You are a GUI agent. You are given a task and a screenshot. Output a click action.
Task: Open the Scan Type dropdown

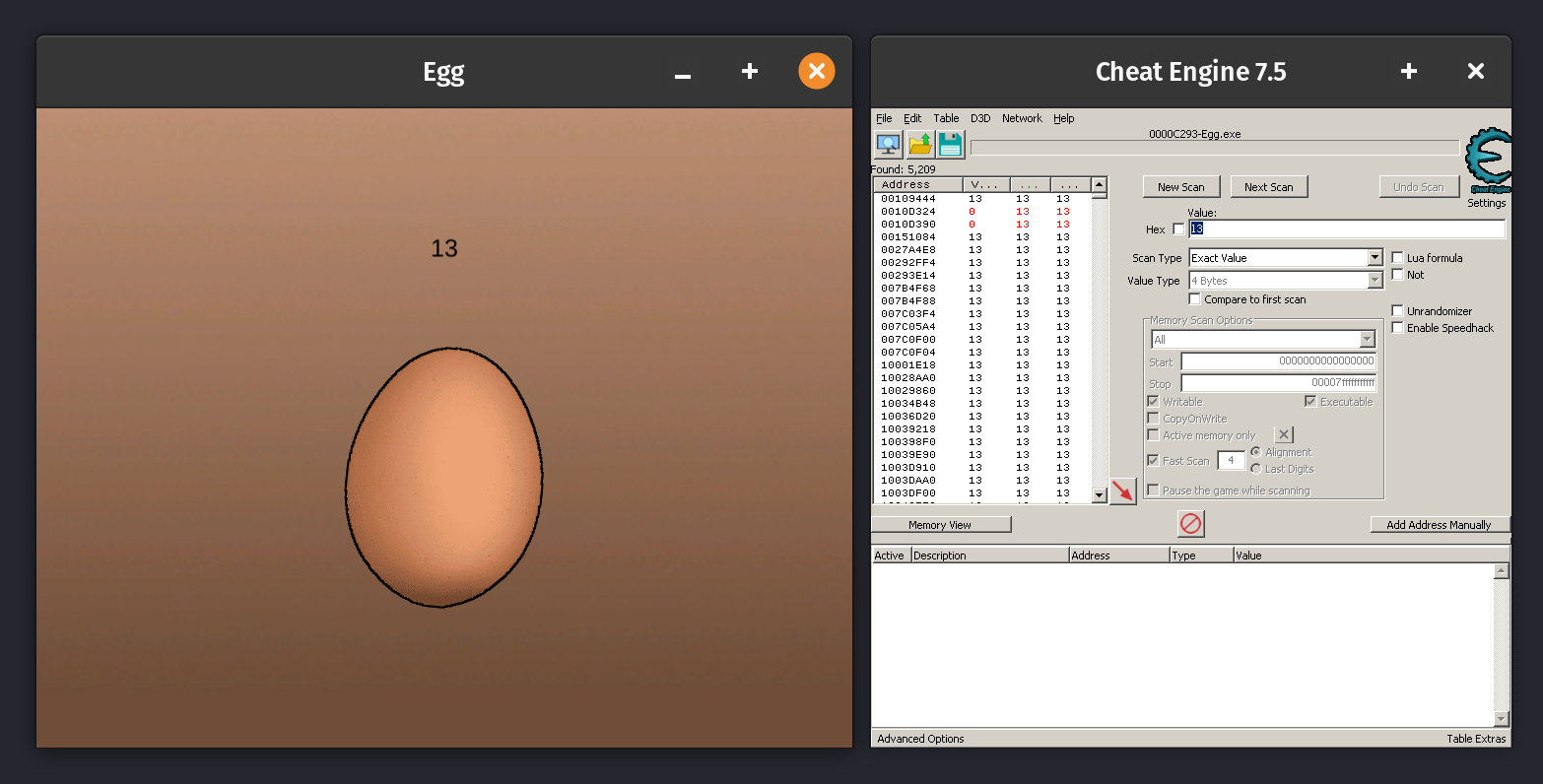[x=1286, y=258]
